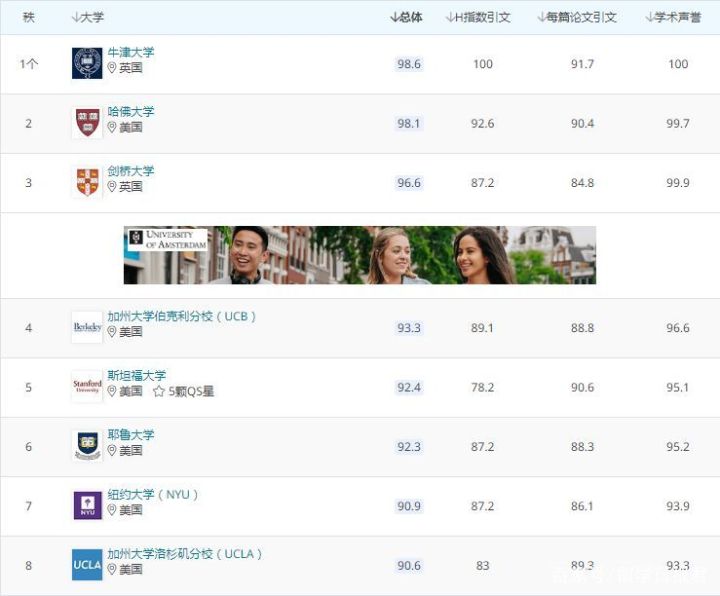720x596 pixels.
Task: Click the Oxford University crest logo
Action: 87,63
